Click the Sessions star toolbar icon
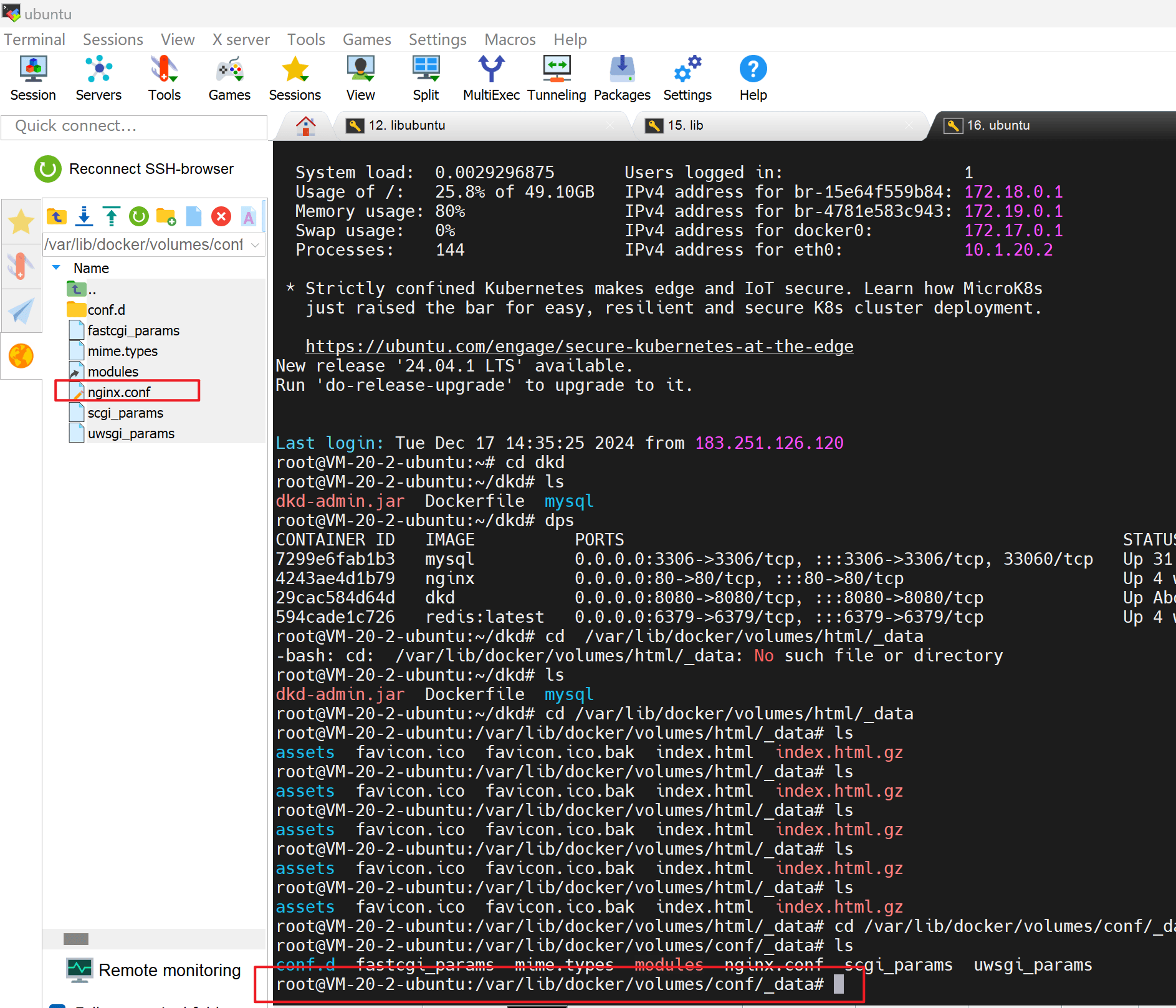Image resolution: width=1176 pixels, height=1008 pixels. (x=295, y=78)
